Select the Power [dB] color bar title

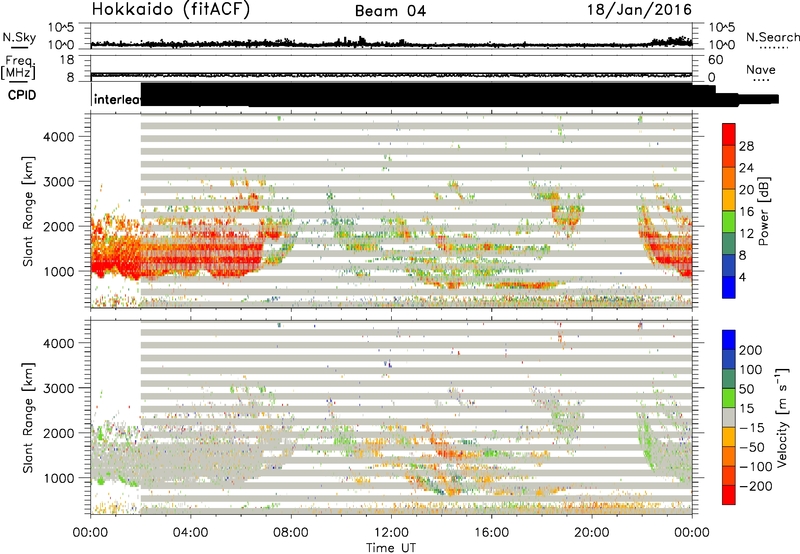764,211
